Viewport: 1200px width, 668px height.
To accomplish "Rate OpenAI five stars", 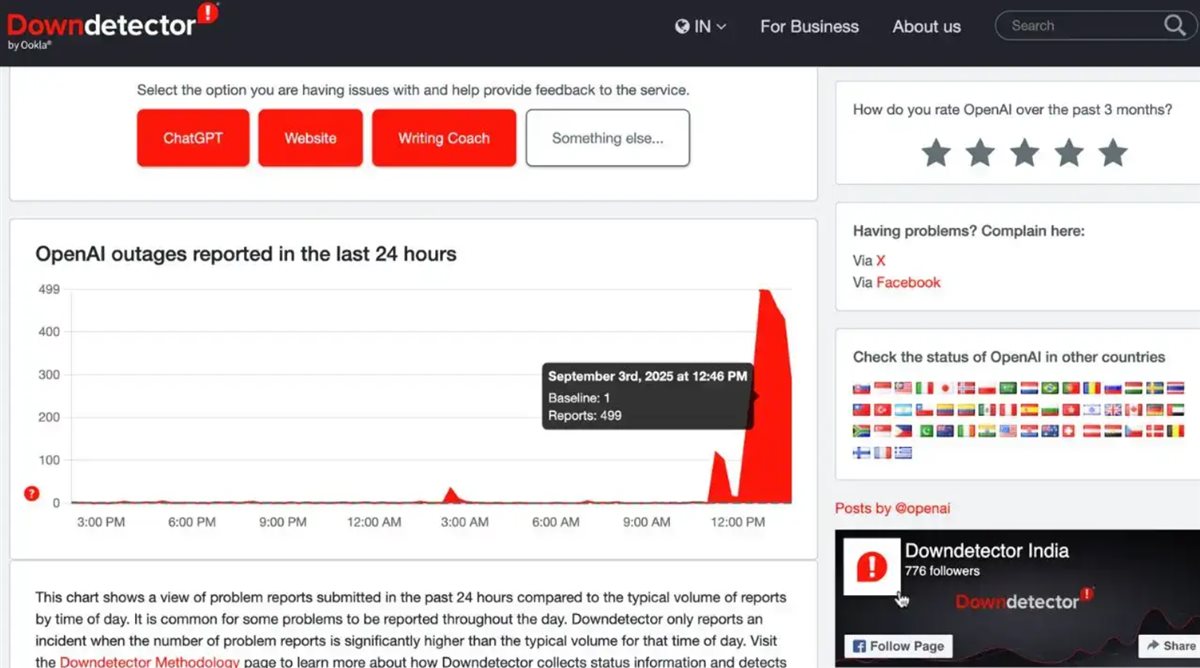I will point(1112,153).
